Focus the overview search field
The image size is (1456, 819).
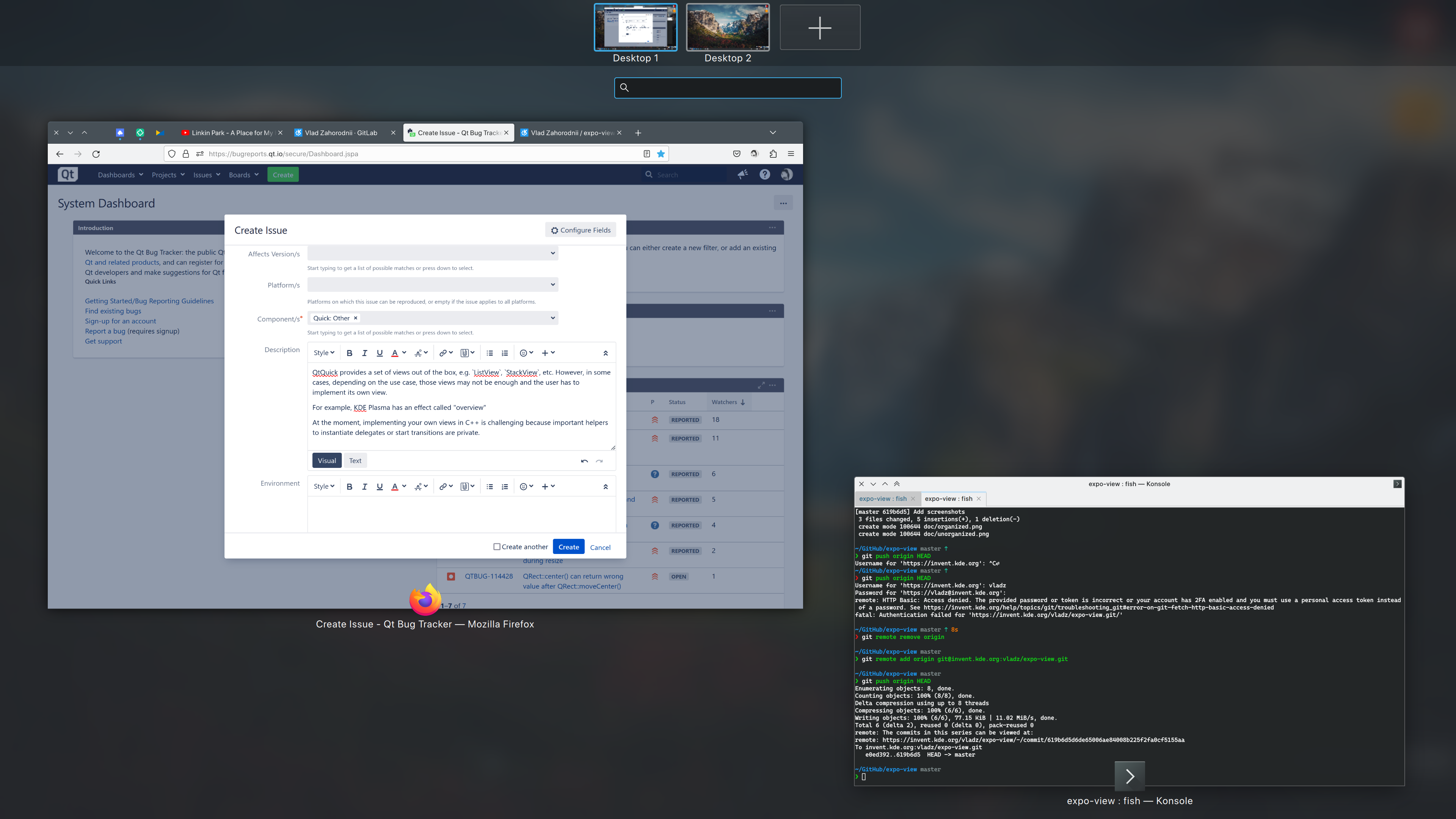pyautogui.click(x=728, y=88)
